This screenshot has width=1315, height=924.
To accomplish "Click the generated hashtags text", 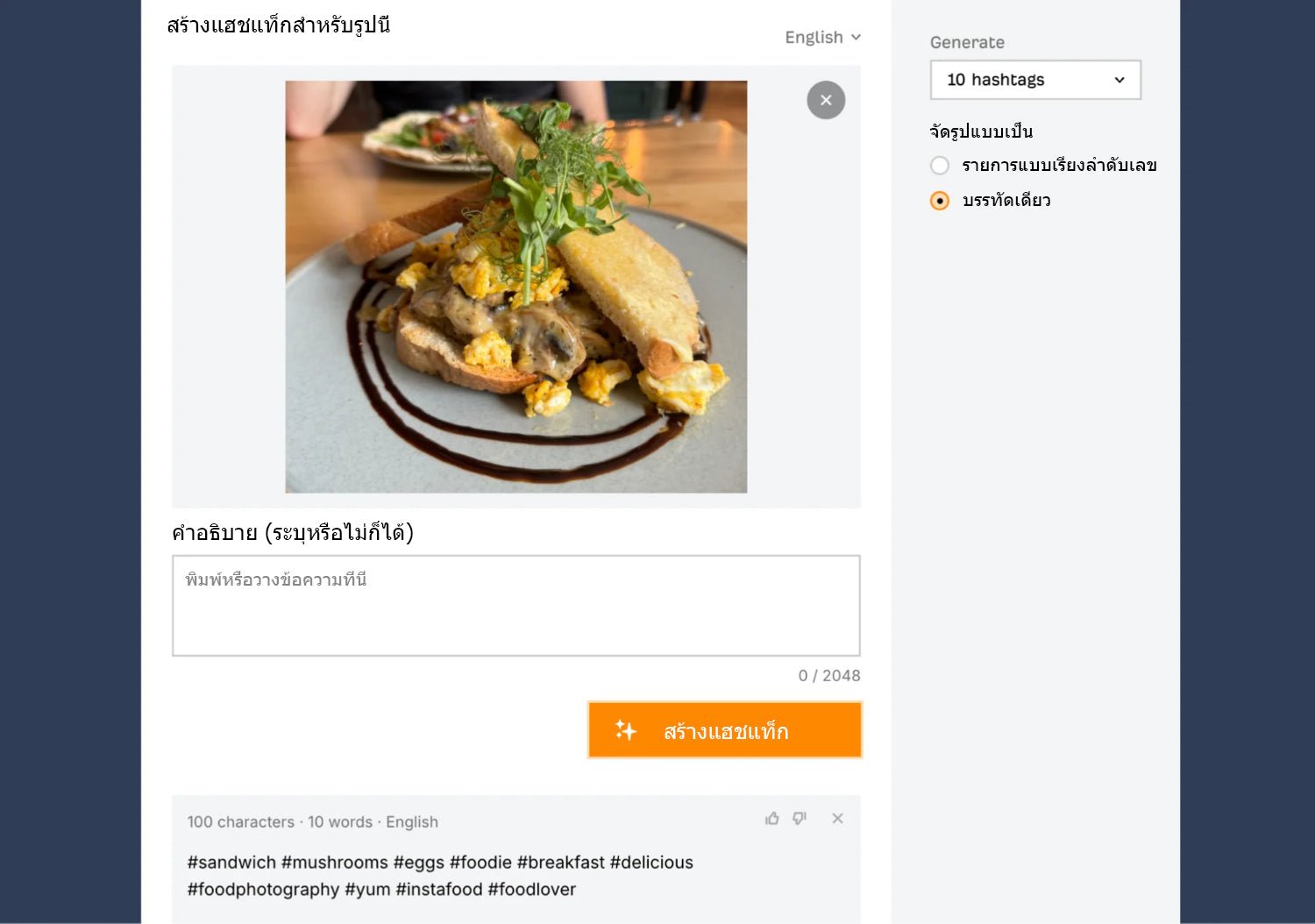I will click(x=440, y=876).
